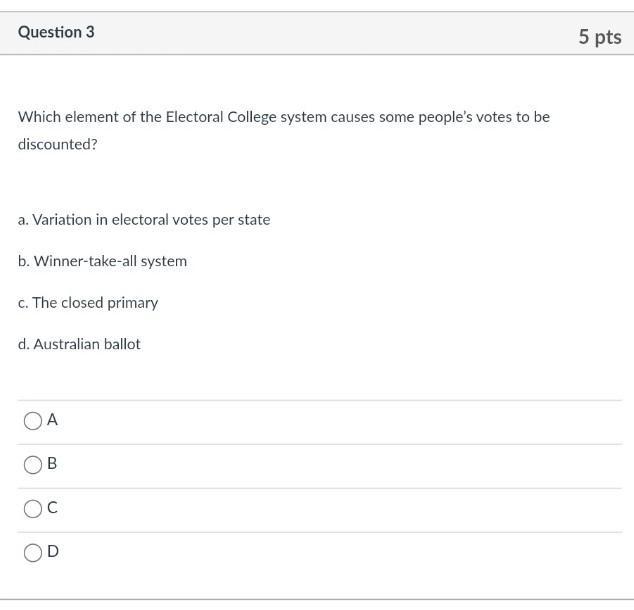Select radio button for answer A

coord(33,421)
